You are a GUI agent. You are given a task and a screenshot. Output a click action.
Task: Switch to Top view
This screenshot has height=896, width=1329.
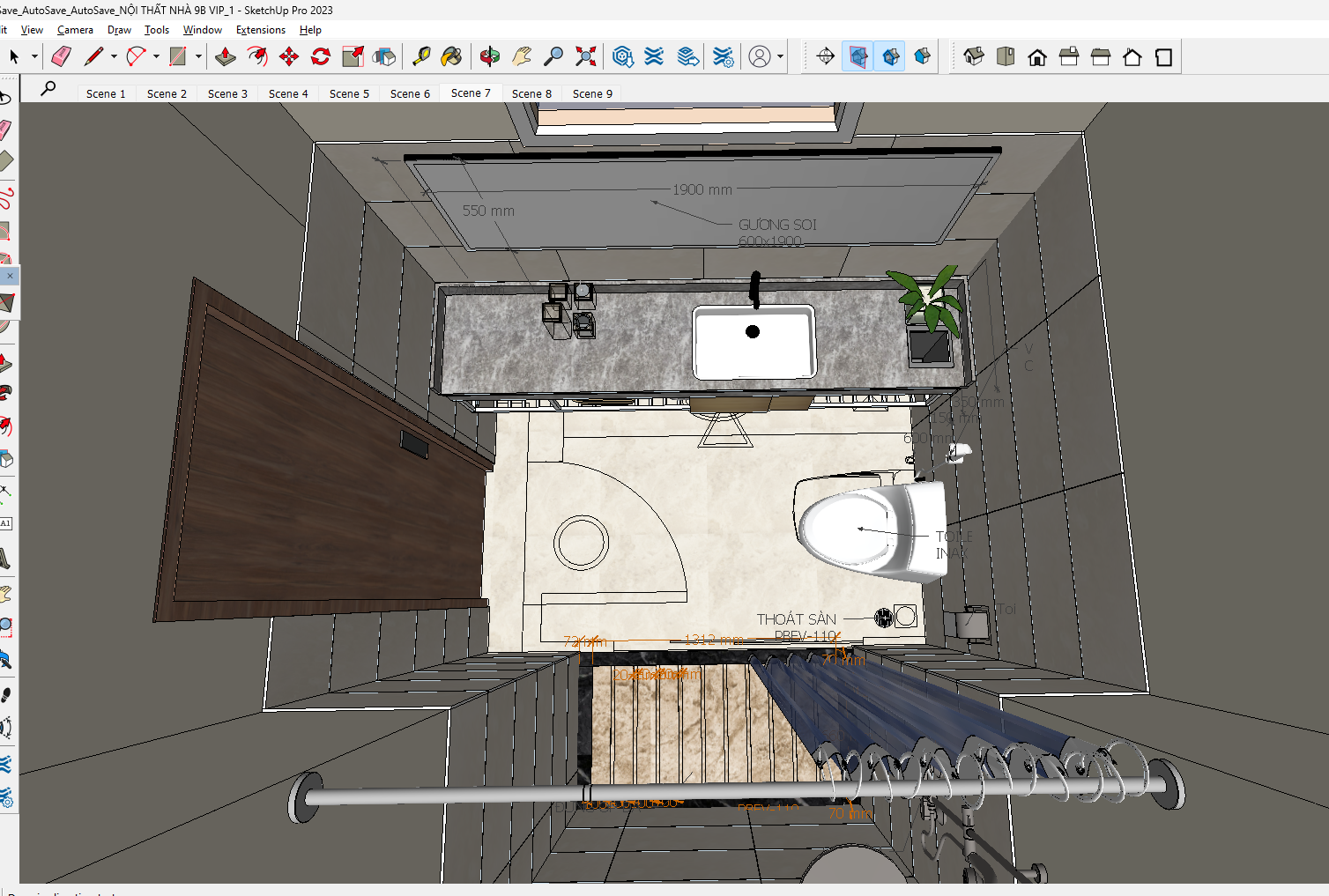[x=1006, y=56]
